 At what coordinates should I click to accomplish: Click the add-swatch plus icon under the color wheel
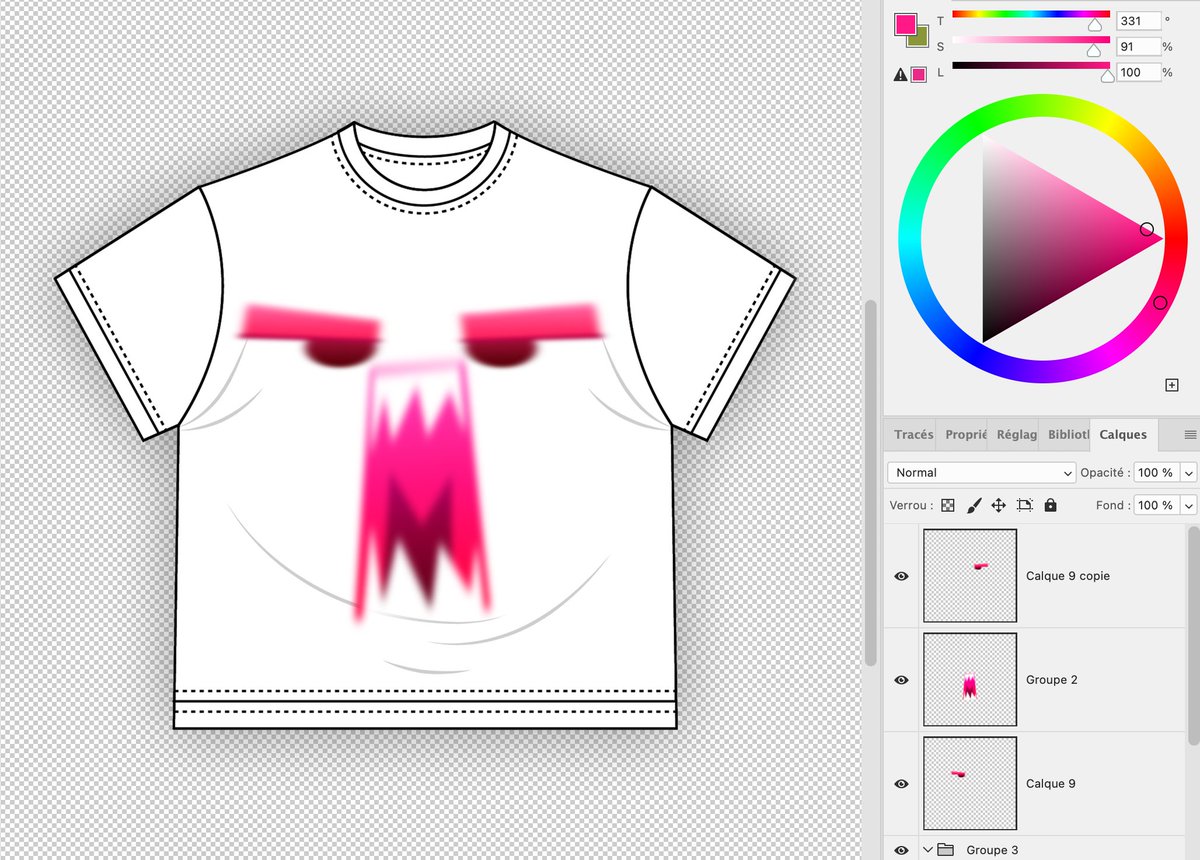[1172, 385]
